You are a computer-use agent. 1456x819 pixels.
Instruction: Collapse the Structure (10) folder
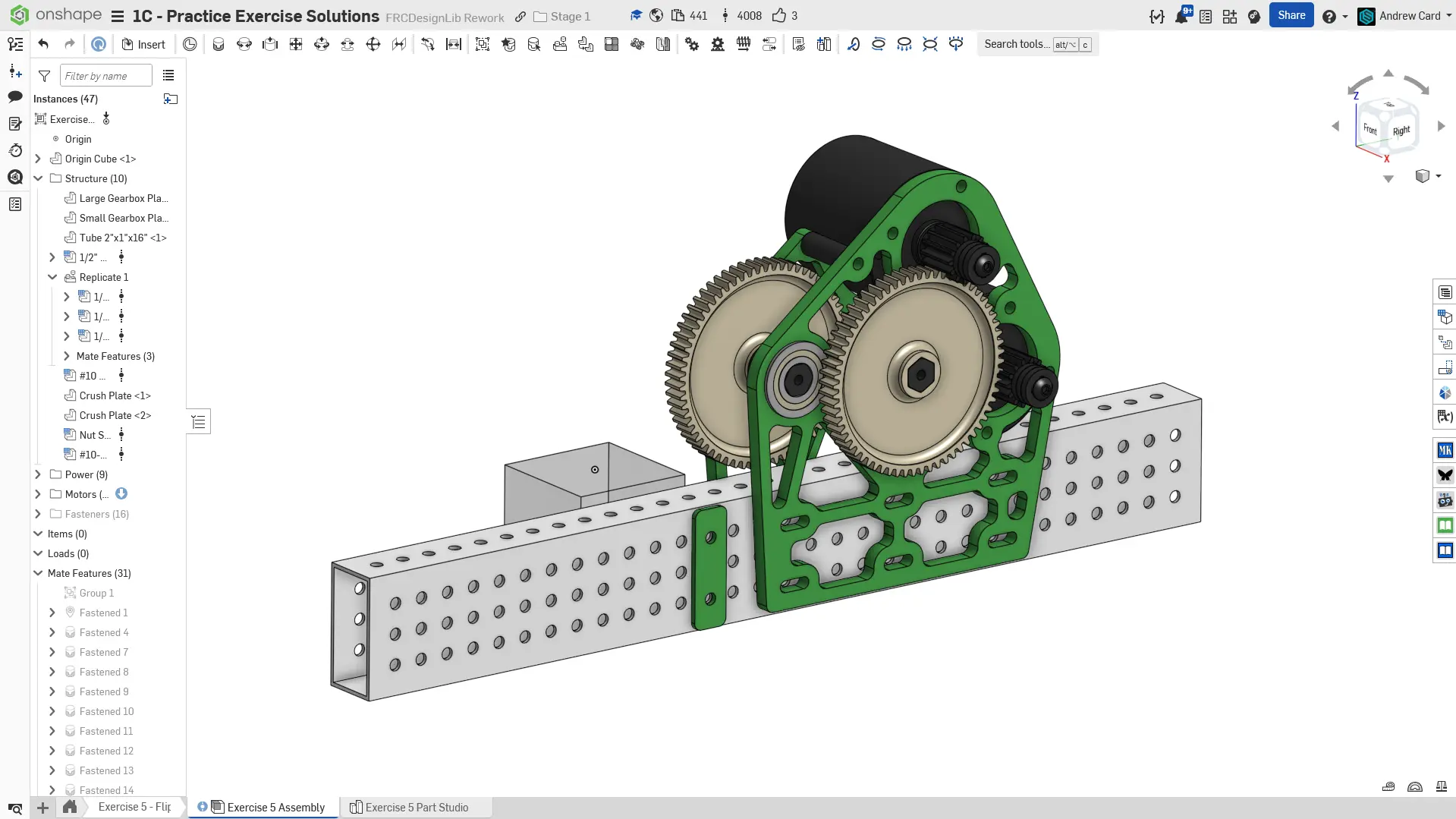38,178
